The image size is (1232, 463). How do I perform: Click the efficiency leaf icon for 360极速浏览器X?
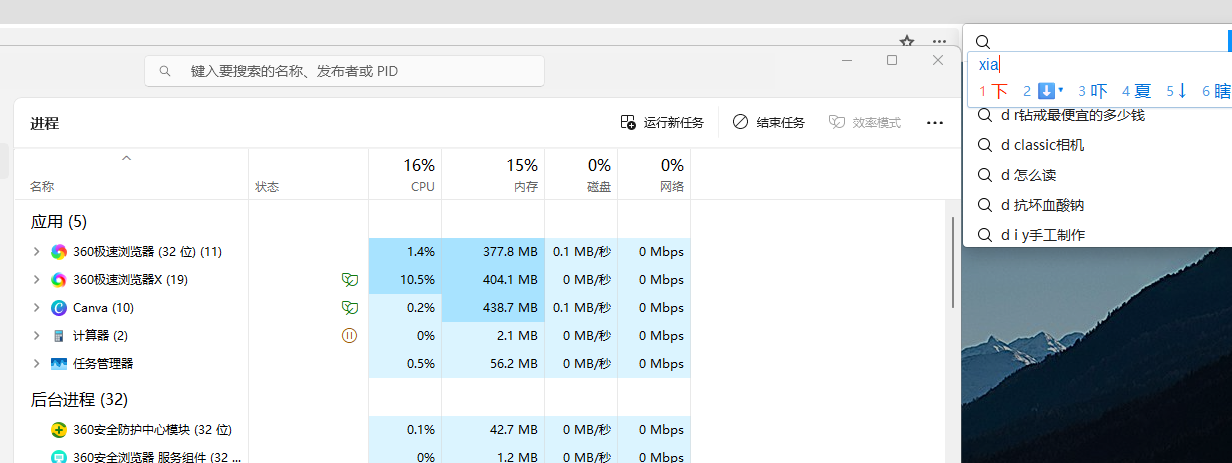349,280
